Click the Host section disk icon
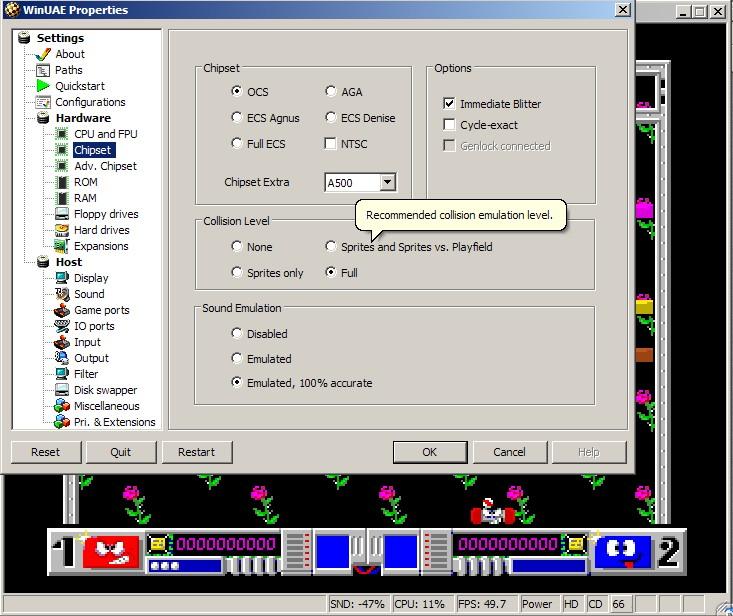Image resolution: width=733 pixels, height=616 pixels. 43,262
